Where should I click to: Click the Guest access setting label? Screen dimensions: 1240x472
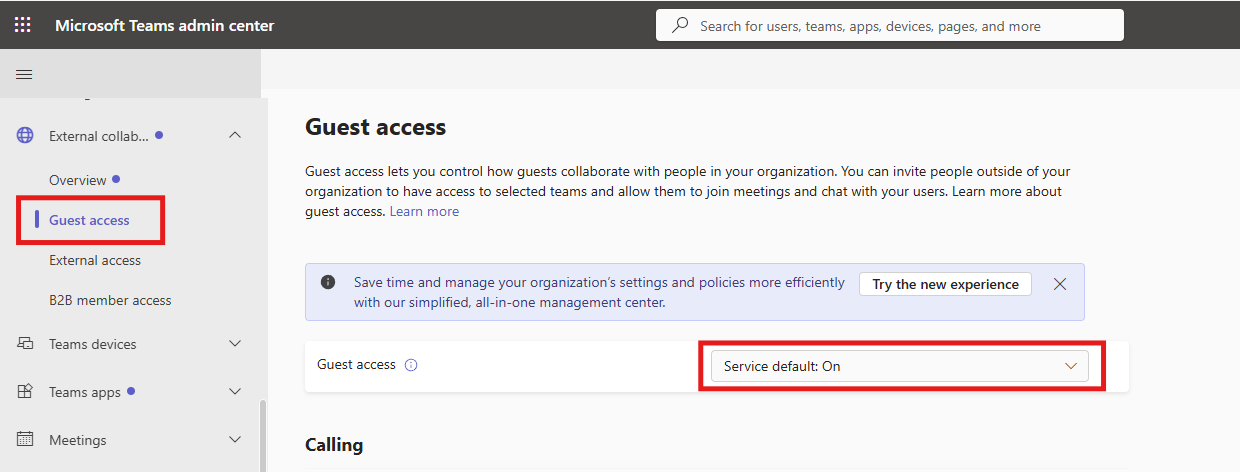356,365
